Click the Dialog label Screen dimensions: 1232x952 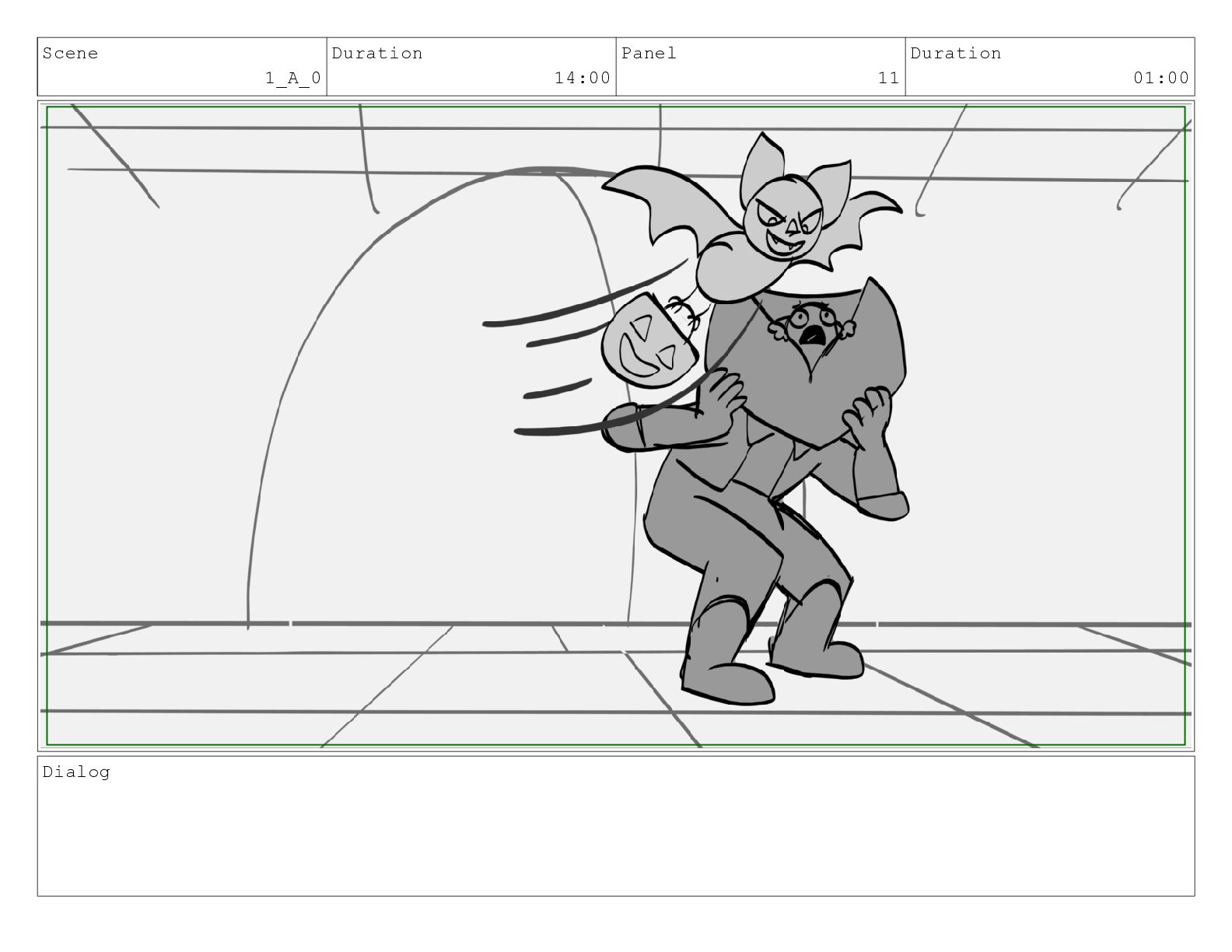click(x=76, y=772)
